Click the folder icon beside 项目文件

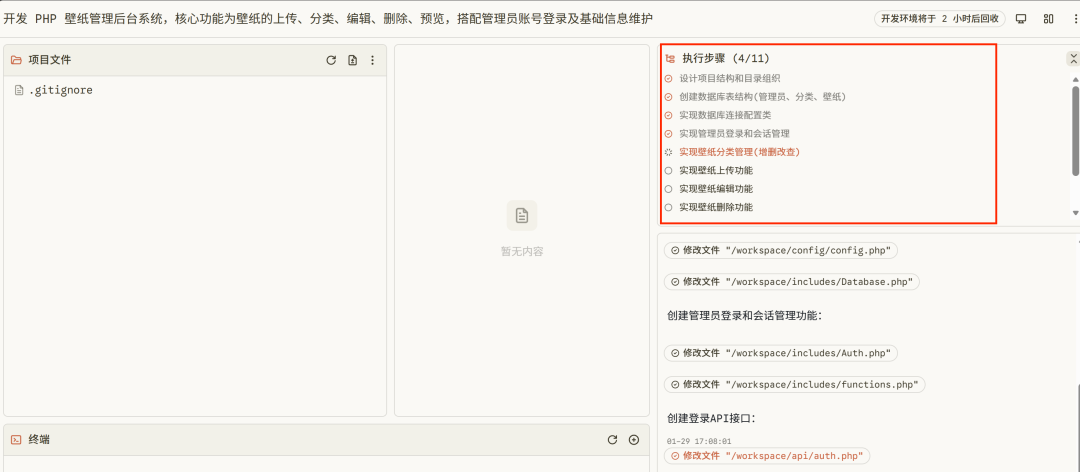[x=16, y=60]
